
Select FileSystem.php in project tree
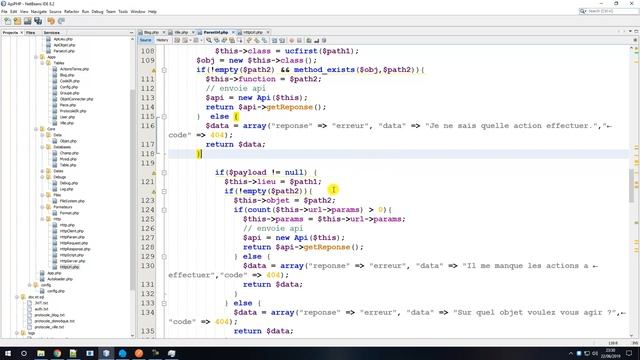(x=72, y=201)
